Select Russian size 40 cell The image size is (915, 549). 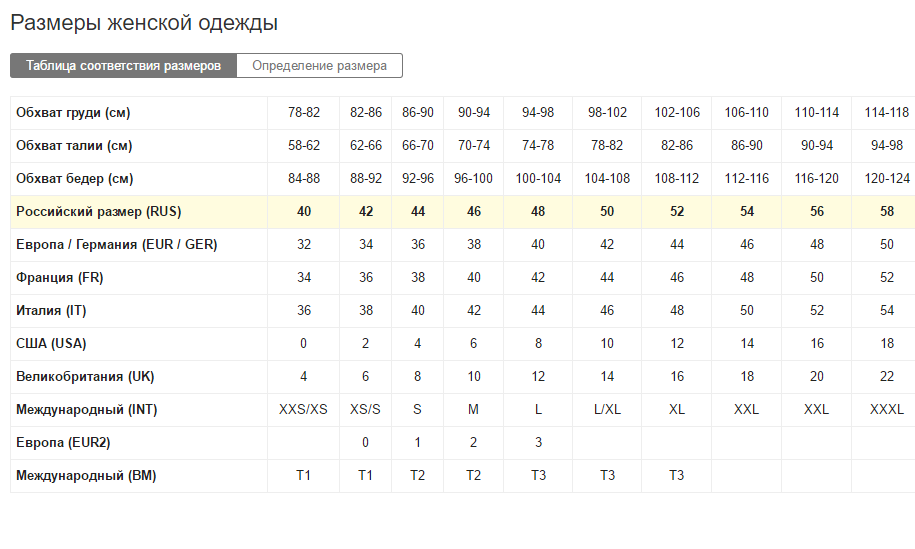[x=303, y=212]
